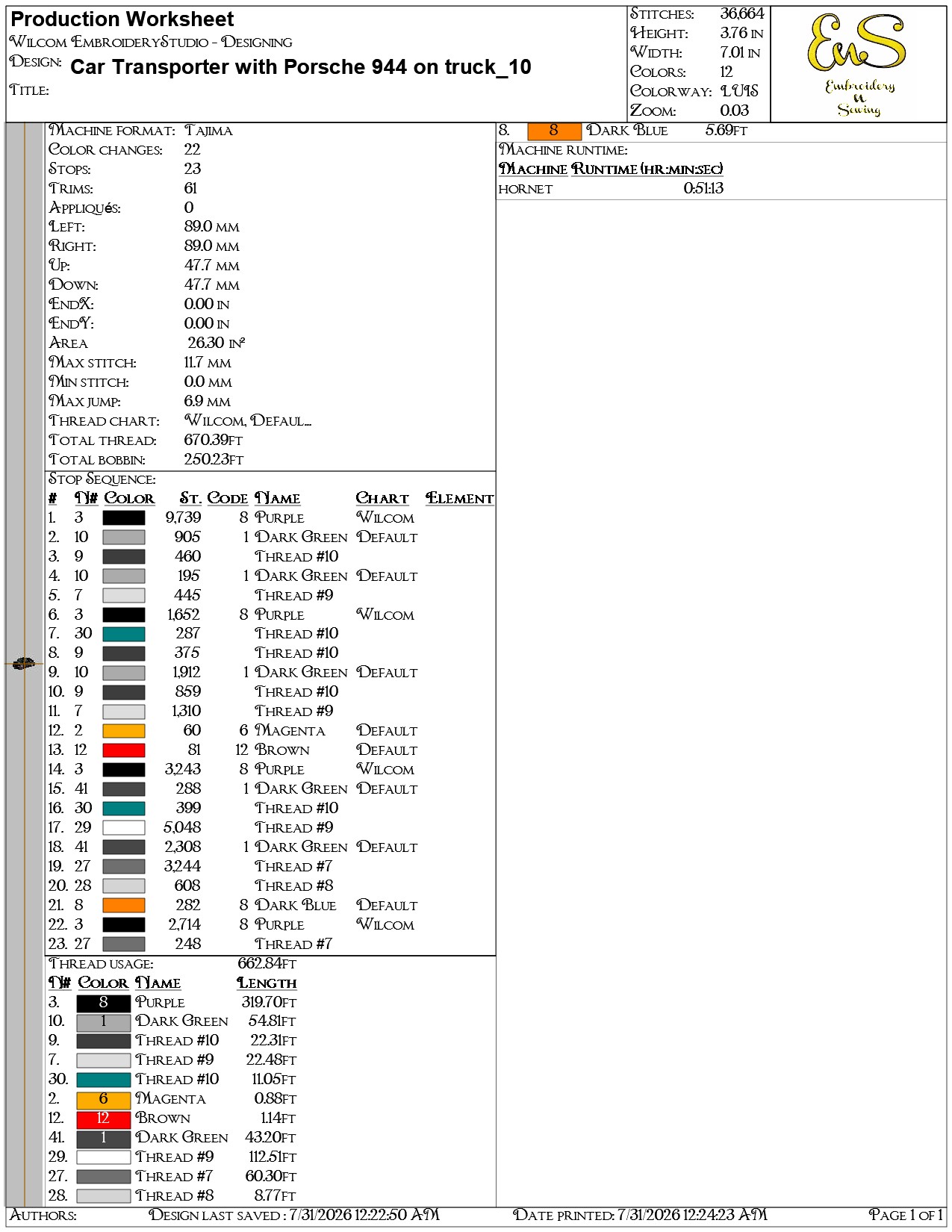Select the Element column header
The width and height of the screenshot is (952, 1232).
point(460,499)
